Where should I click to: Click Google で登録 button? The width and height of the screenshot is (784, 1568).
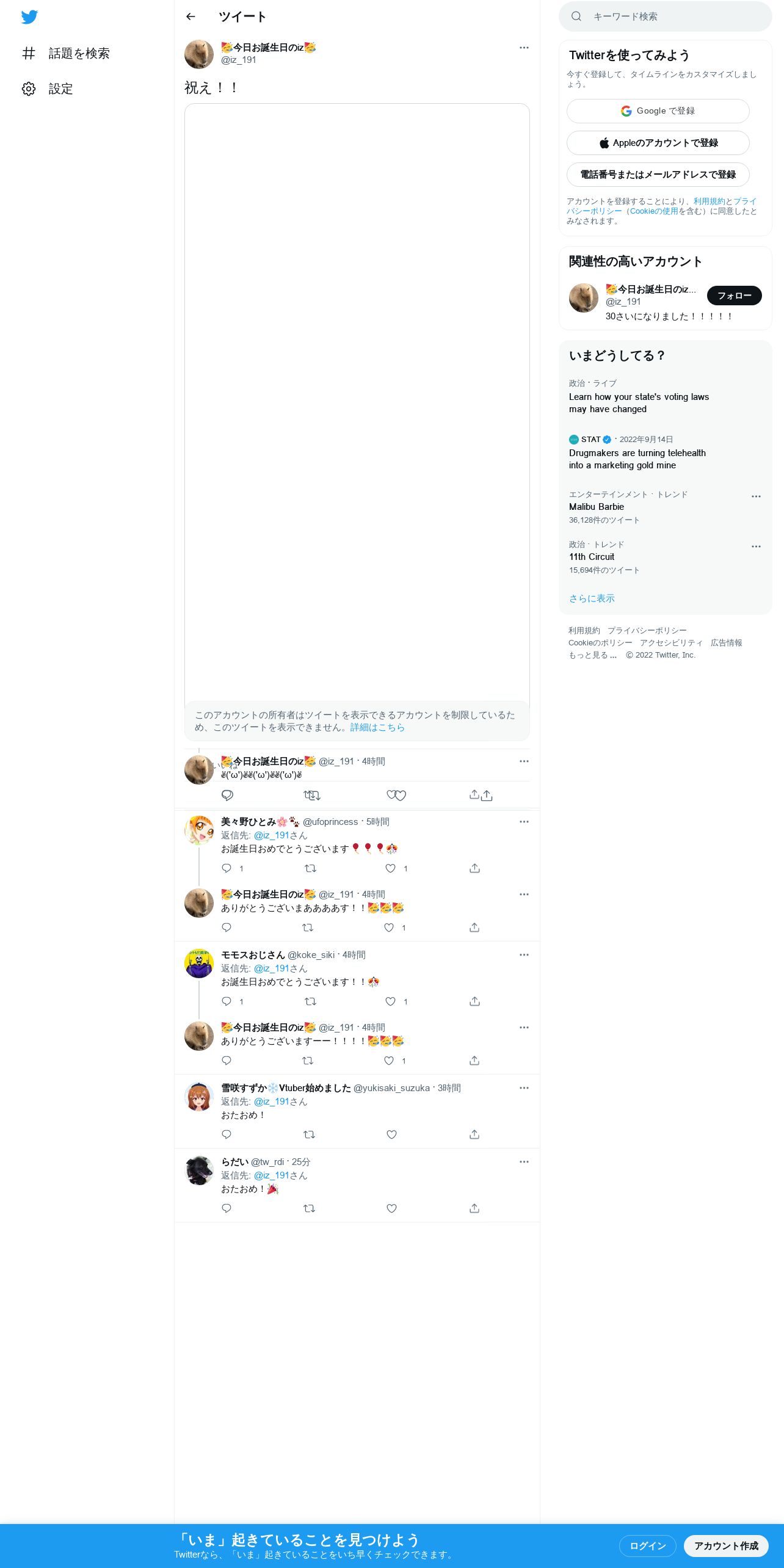coord(658,111)
